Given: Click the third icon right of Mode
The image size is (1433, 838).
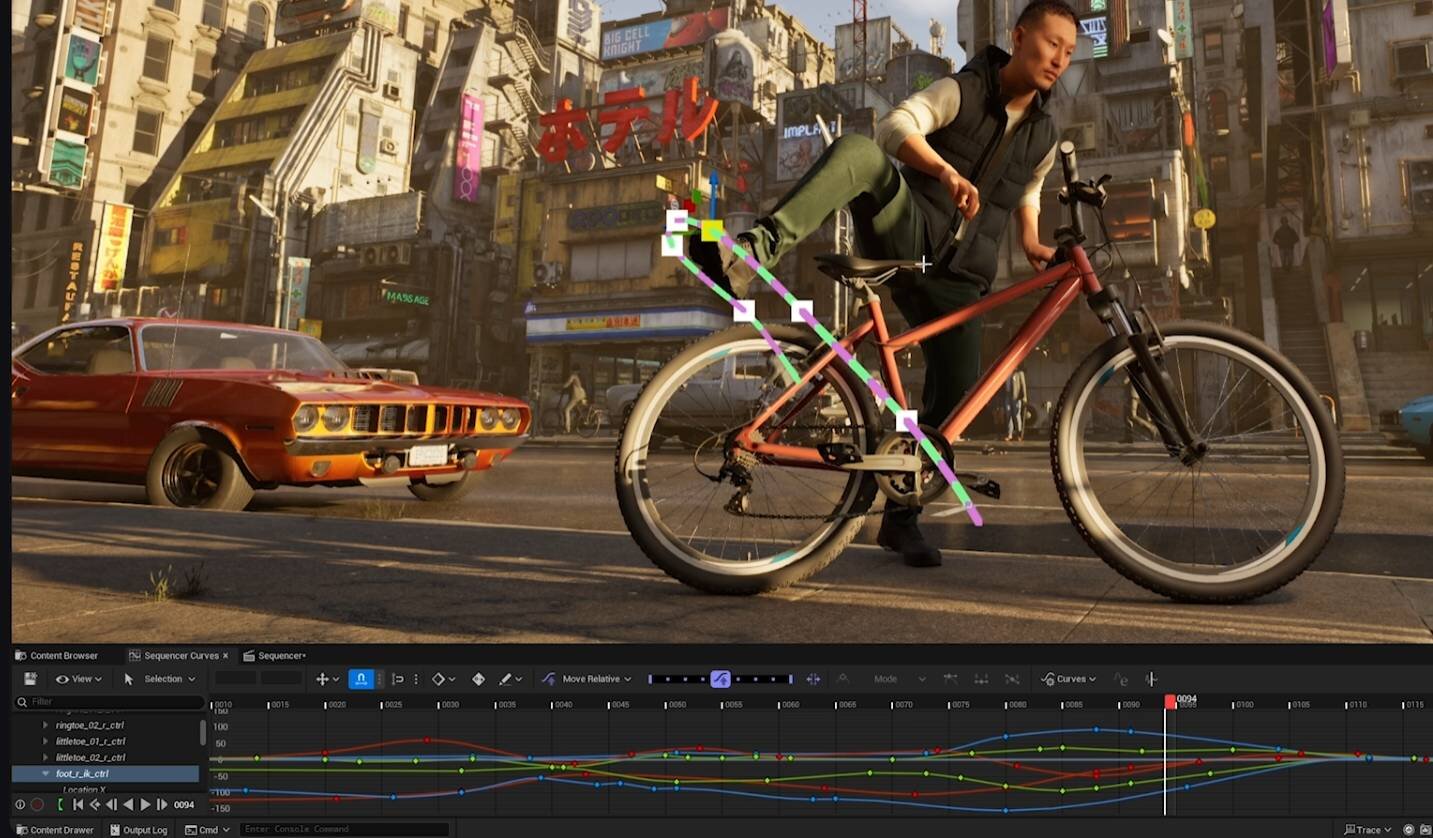Looking at the screenshot, I should [x=1012, y=679].
